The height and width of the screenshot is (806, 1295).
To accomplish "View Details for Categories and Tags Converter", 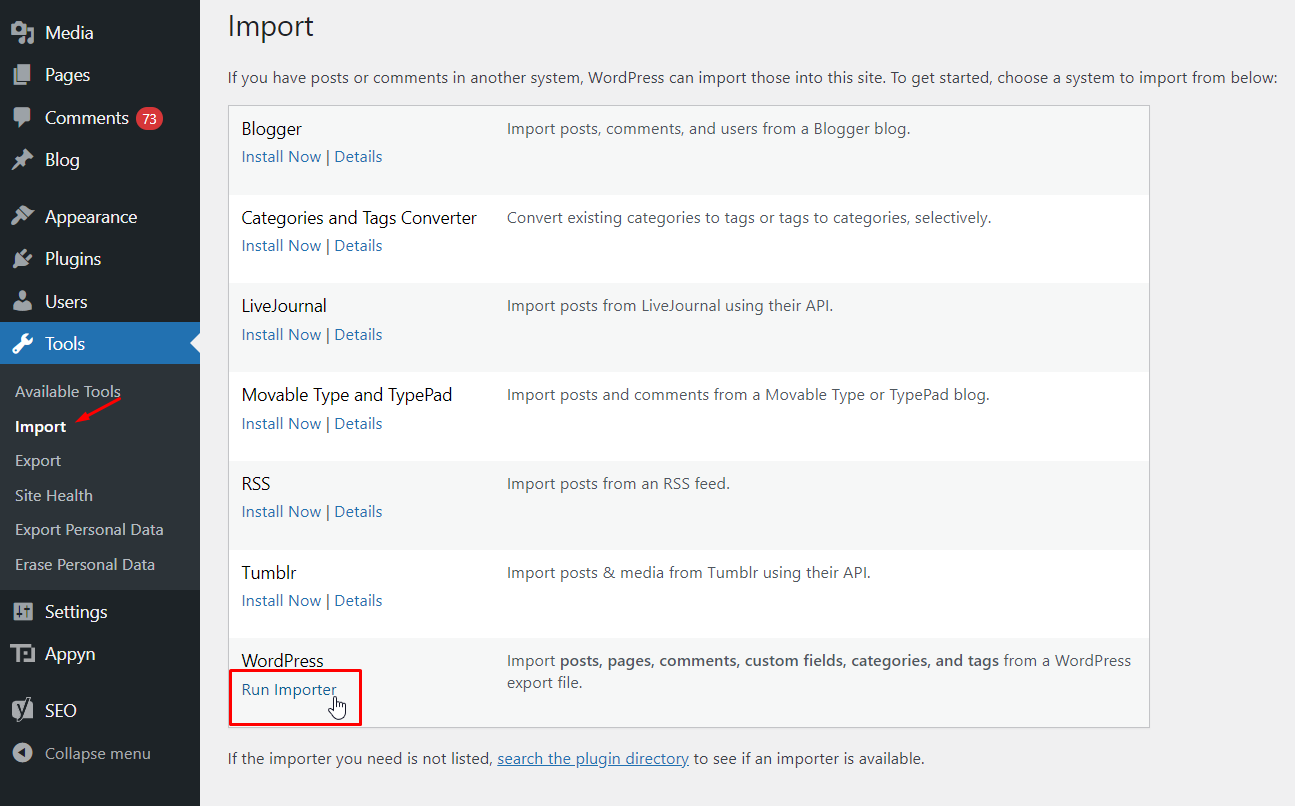I will pyautogui.click(x=358, y=246).
